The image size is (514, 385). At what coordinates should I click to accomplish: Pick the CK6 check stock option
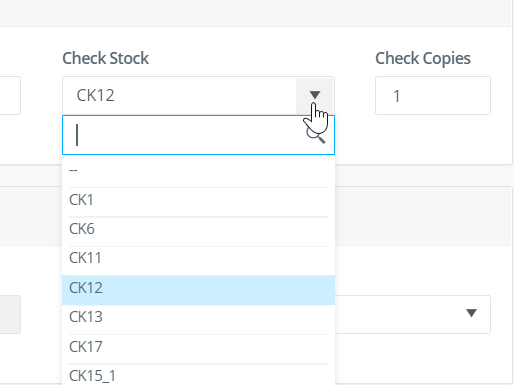click(x=198, y=229)
